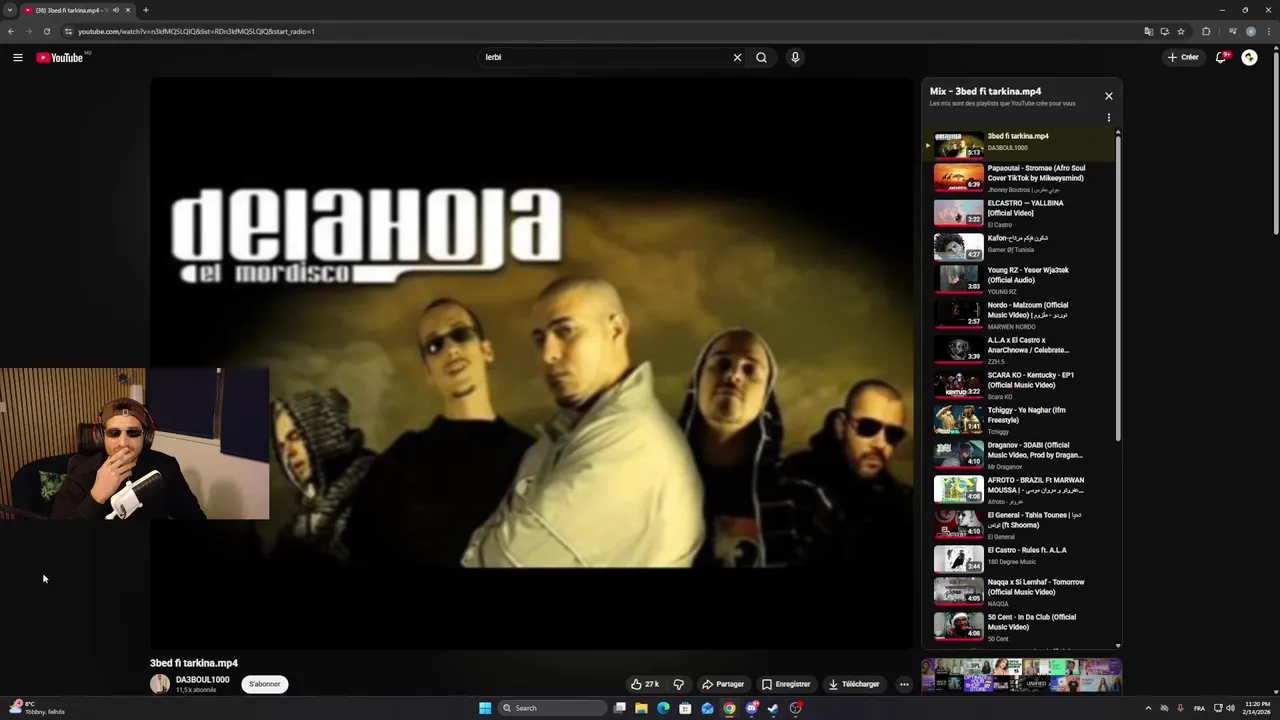Play Nordo - Malzoum music video

tap(1020, 314)
